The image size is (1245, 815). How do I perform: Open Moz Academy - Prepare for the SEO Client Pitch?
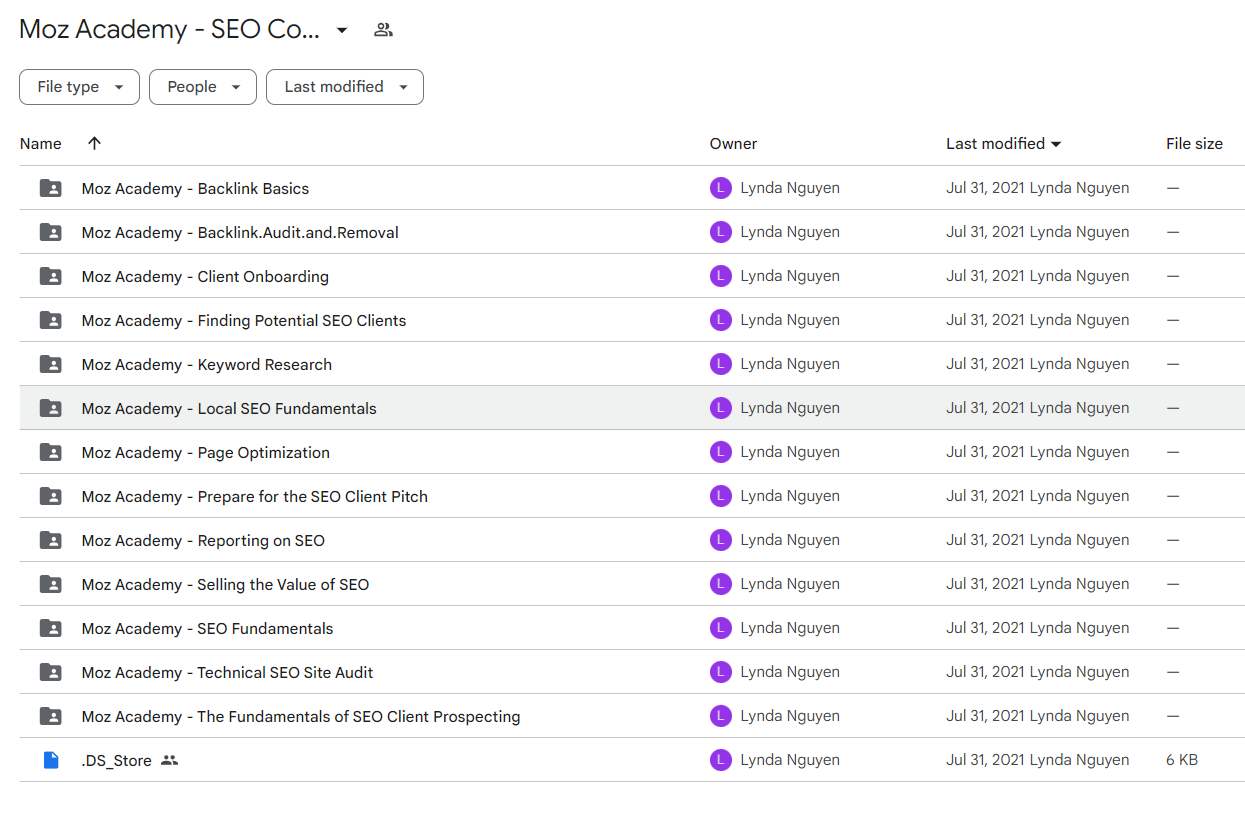coord(255,496)
